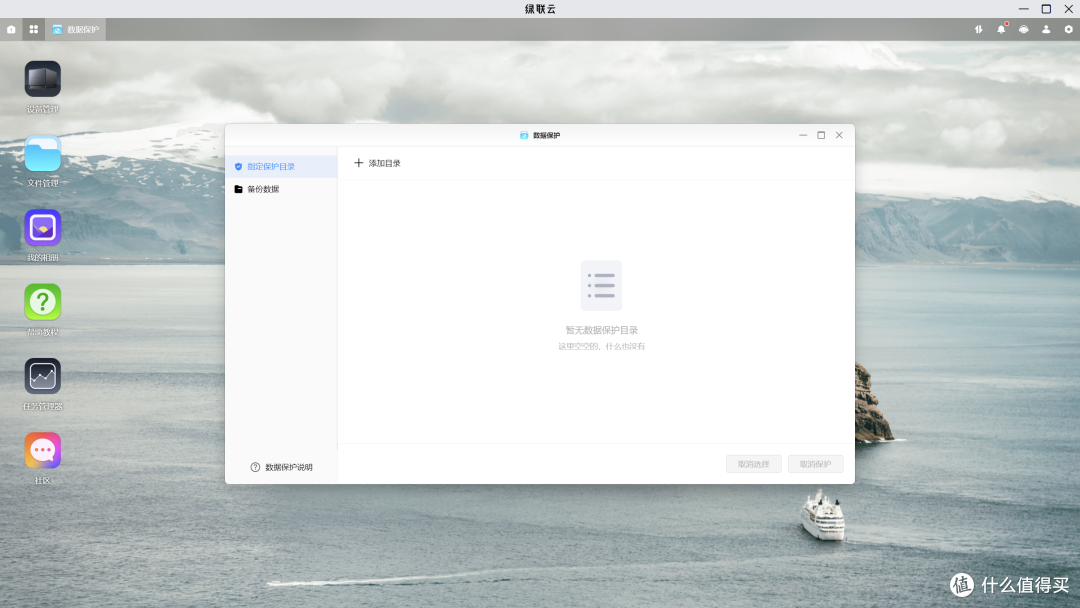Click the 取消选择 button
The width and height of the screenshot is (1080, 608).
click(754, 464)
